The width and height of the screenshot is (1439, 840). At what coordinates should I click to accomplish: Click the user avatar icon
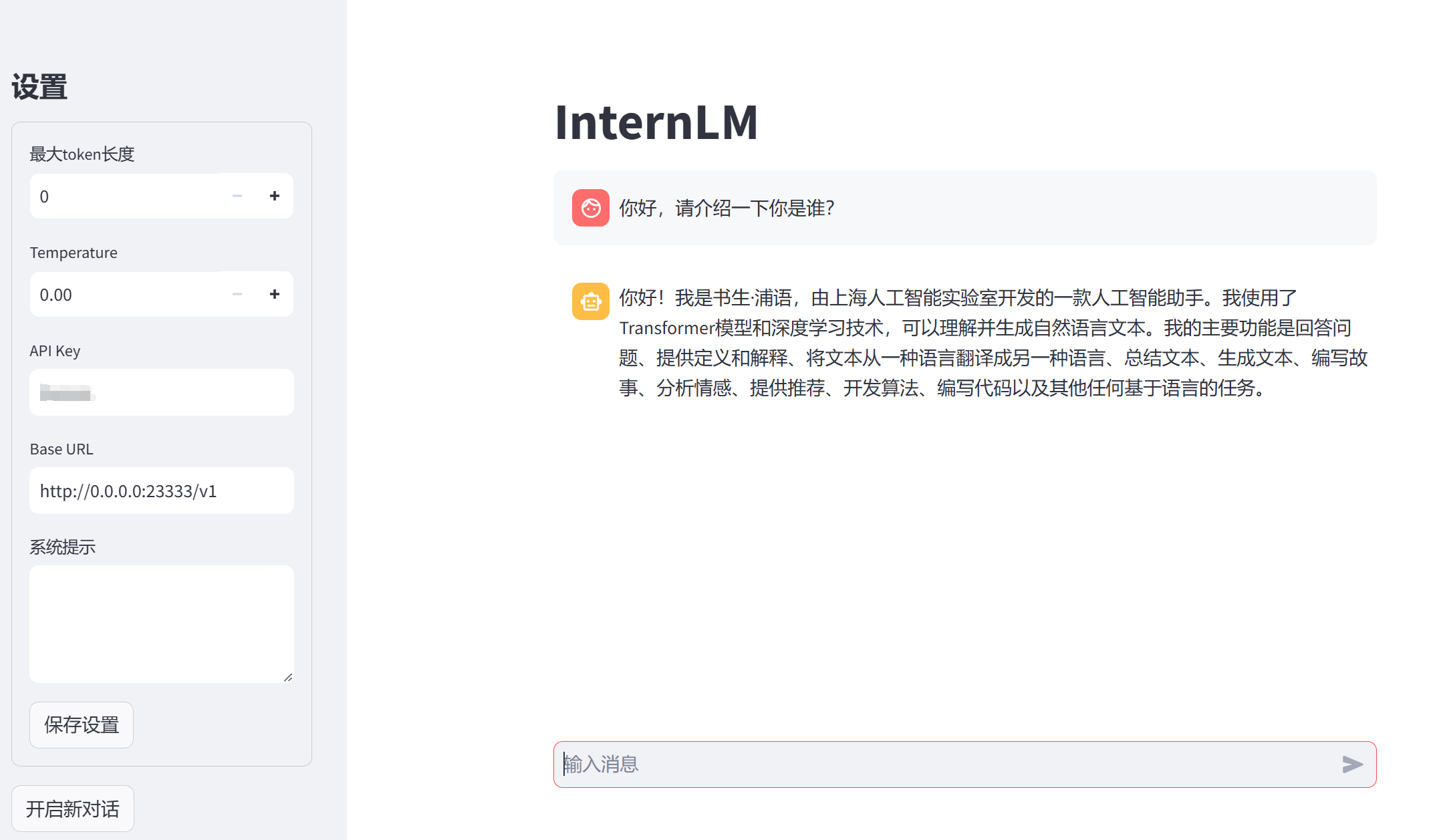pos(590,208)
